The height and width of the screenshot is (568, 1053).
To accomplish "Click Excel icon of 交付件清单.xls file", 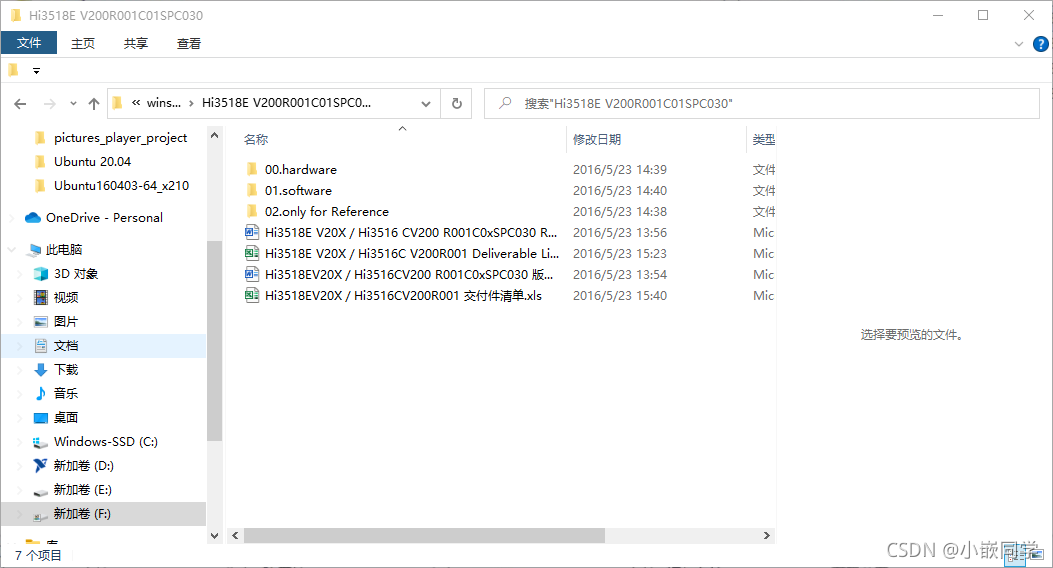I will click(x=252, y=295).
